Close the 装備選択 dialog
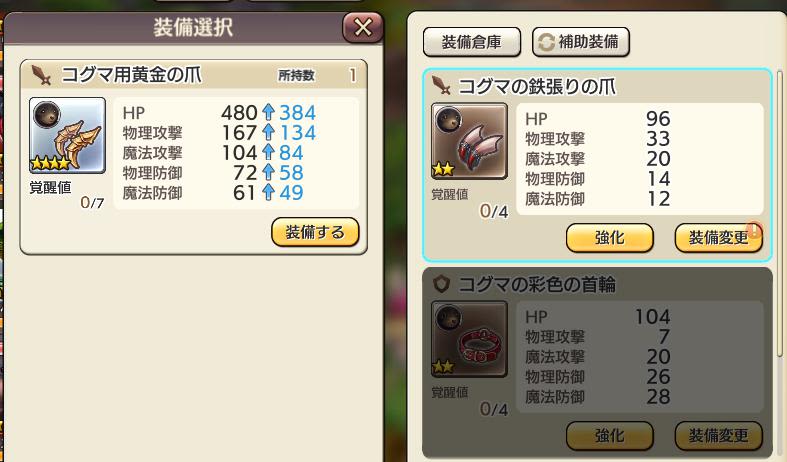 (363, 27)
